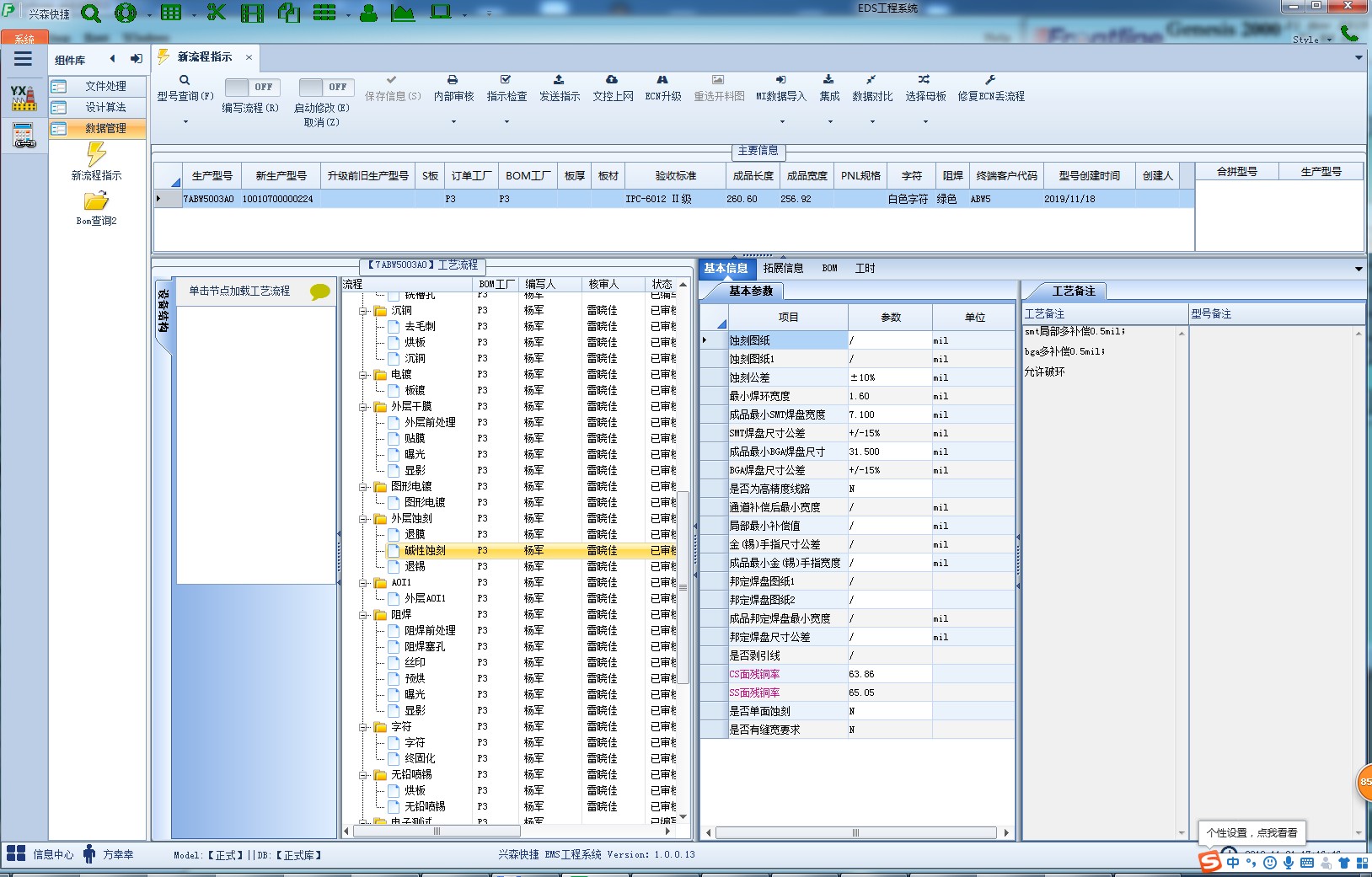Open dropdown arrow under 型号查询(F)
The height and width of the screenshot is (877, 1372).
[x=185, y=121]
